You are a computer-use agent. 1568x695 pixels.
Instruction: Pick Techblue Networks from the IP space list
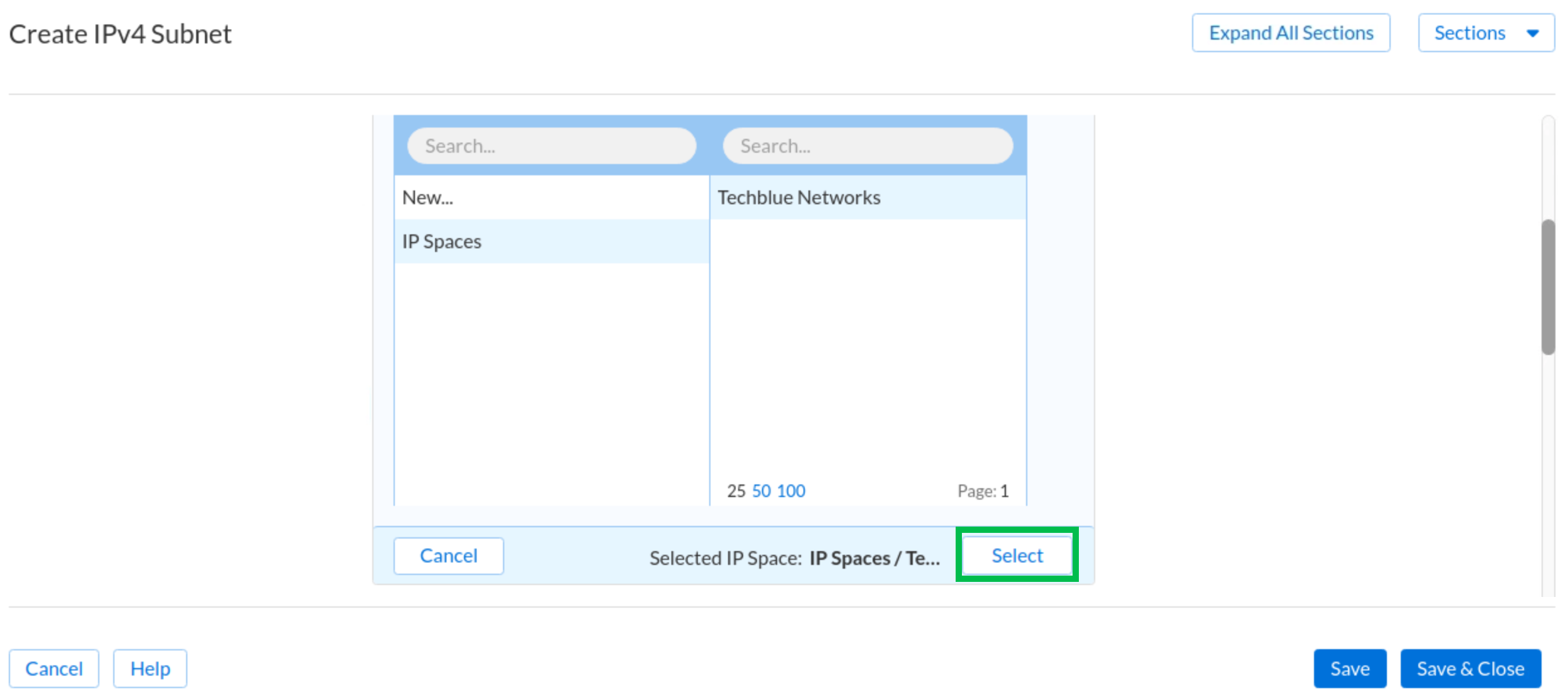pos(798,198)
